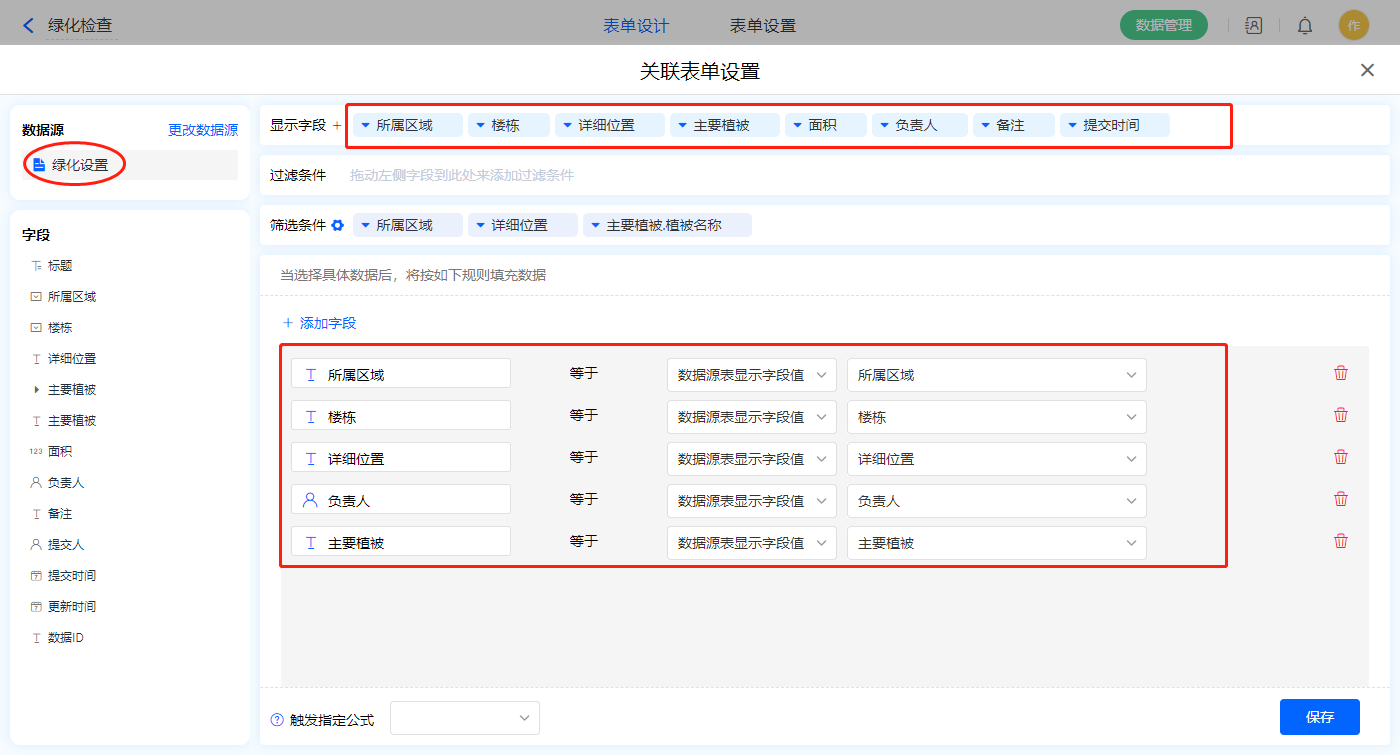The height and width of the screenshot is (755, 1400).
Task: Click the 保存 button
Action: click(x=1319, y=717)
